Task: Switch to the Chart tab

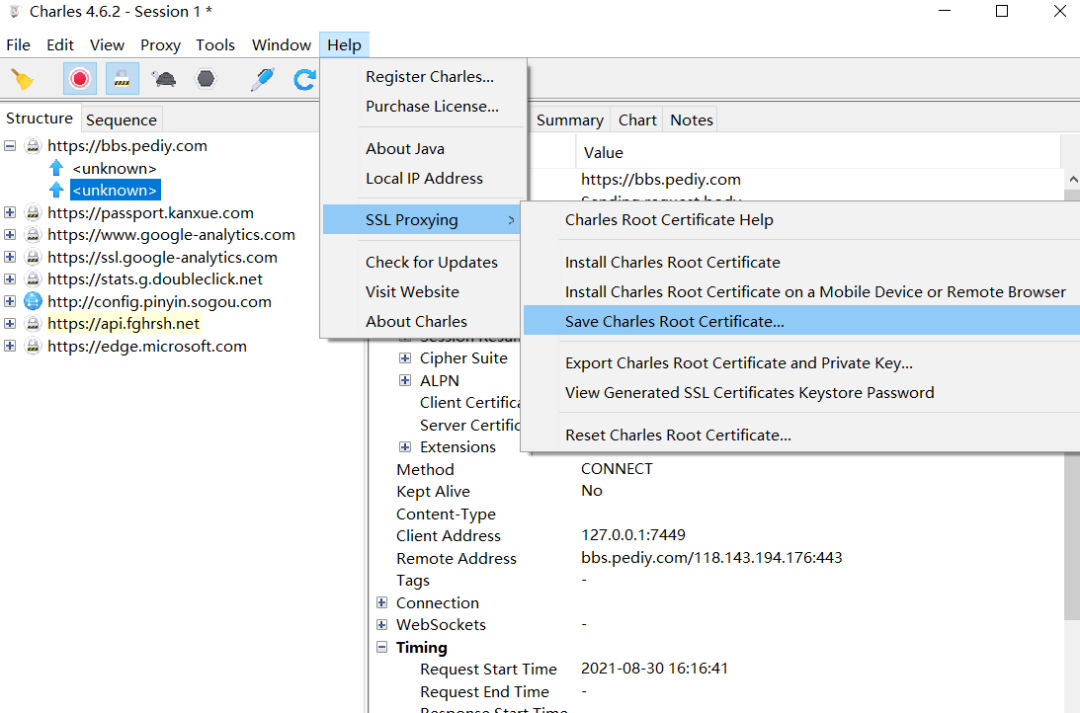Action: coord(637,120)
